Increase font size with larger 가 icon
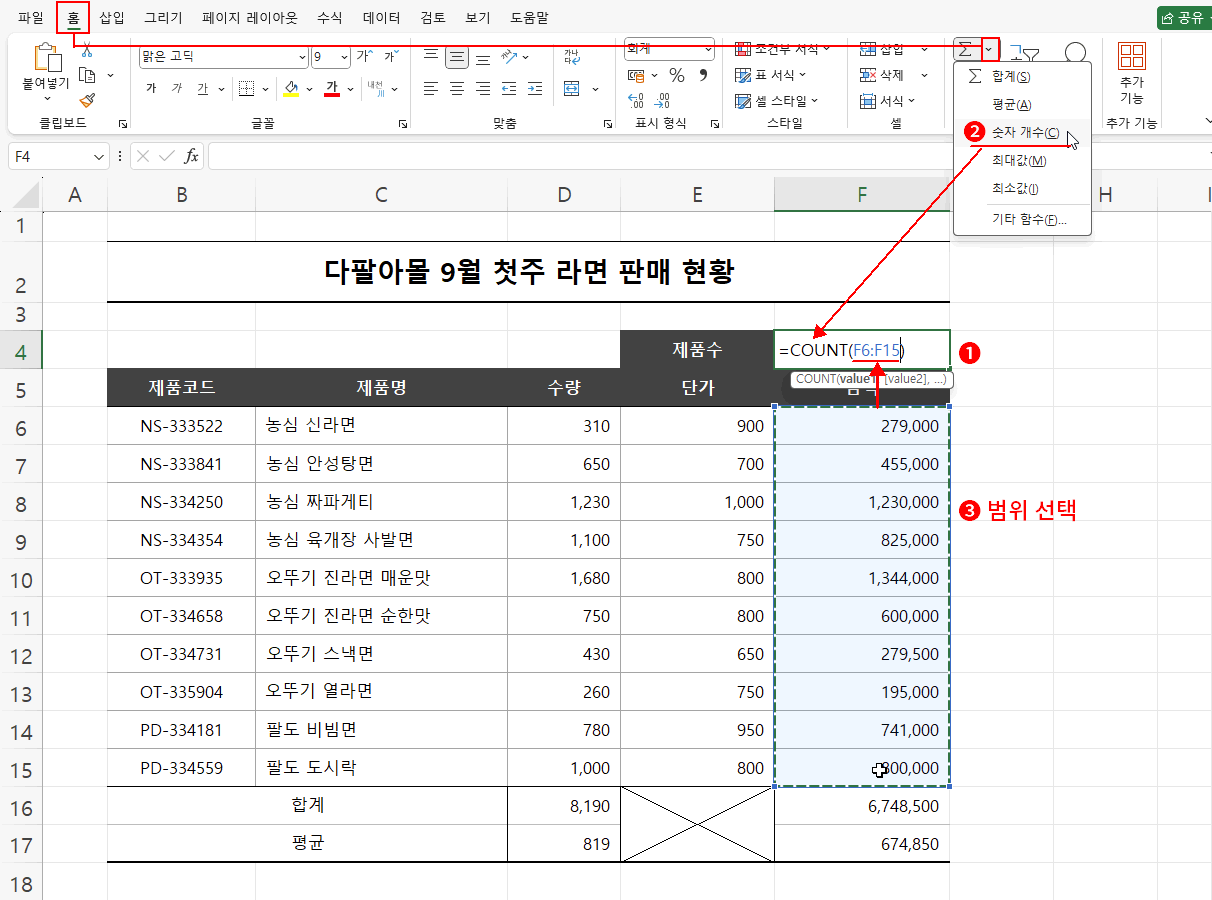 pos(365,57)
